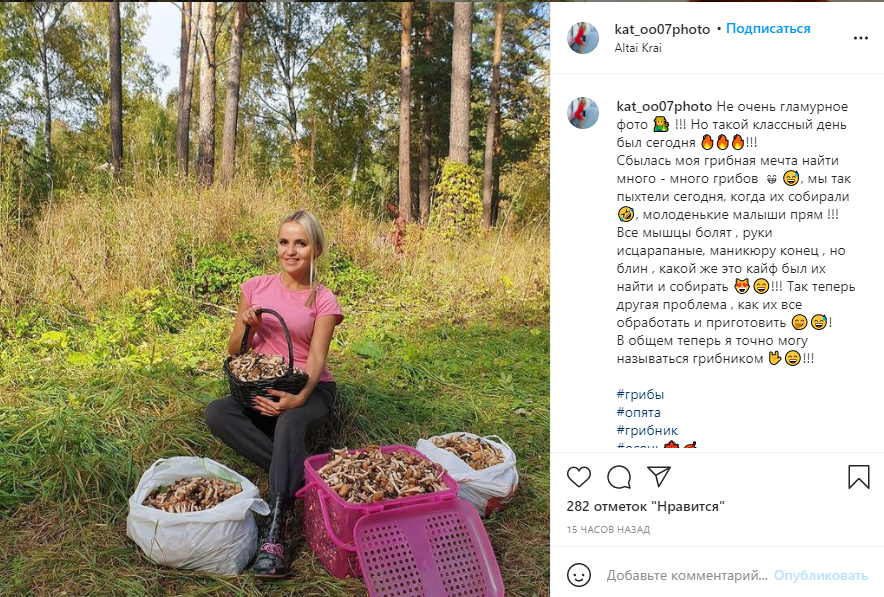This screenshot has height=597, width=884.
Task: Click the Подписаться follow link
Action: coord(768,29)
